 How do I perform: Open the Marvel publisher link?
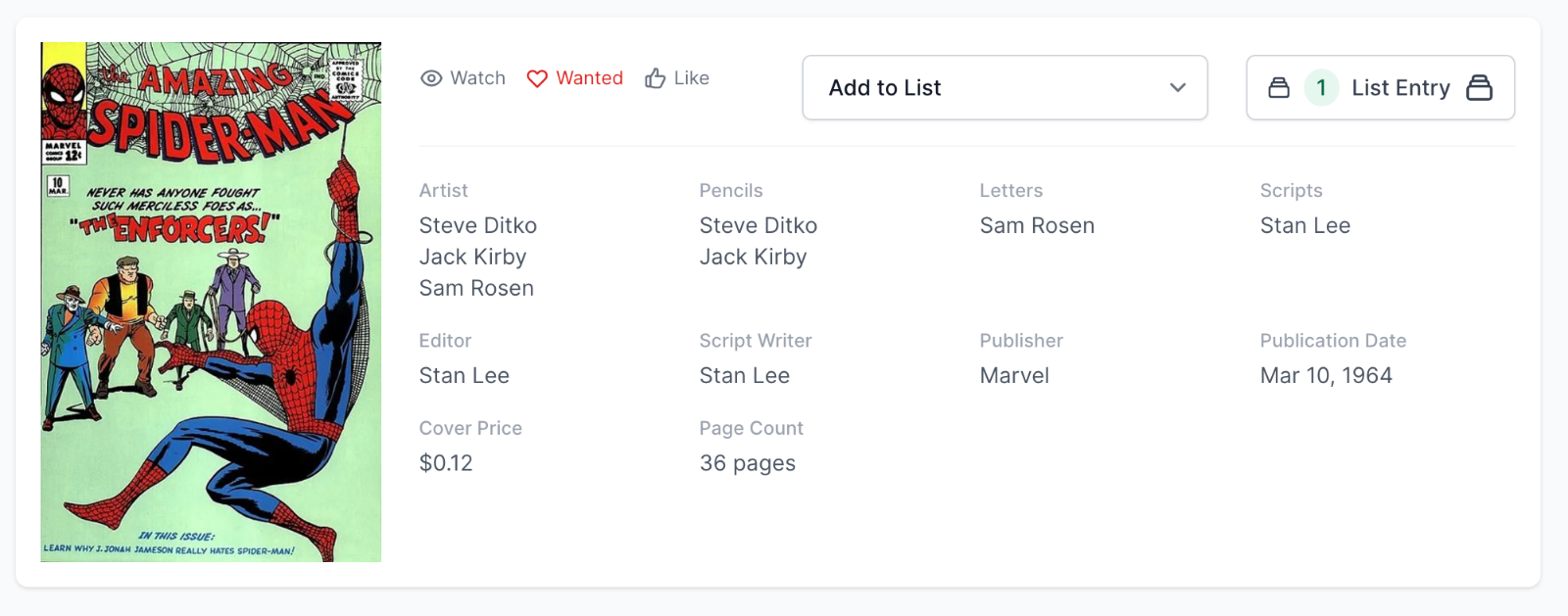(x=1014, y=376)
